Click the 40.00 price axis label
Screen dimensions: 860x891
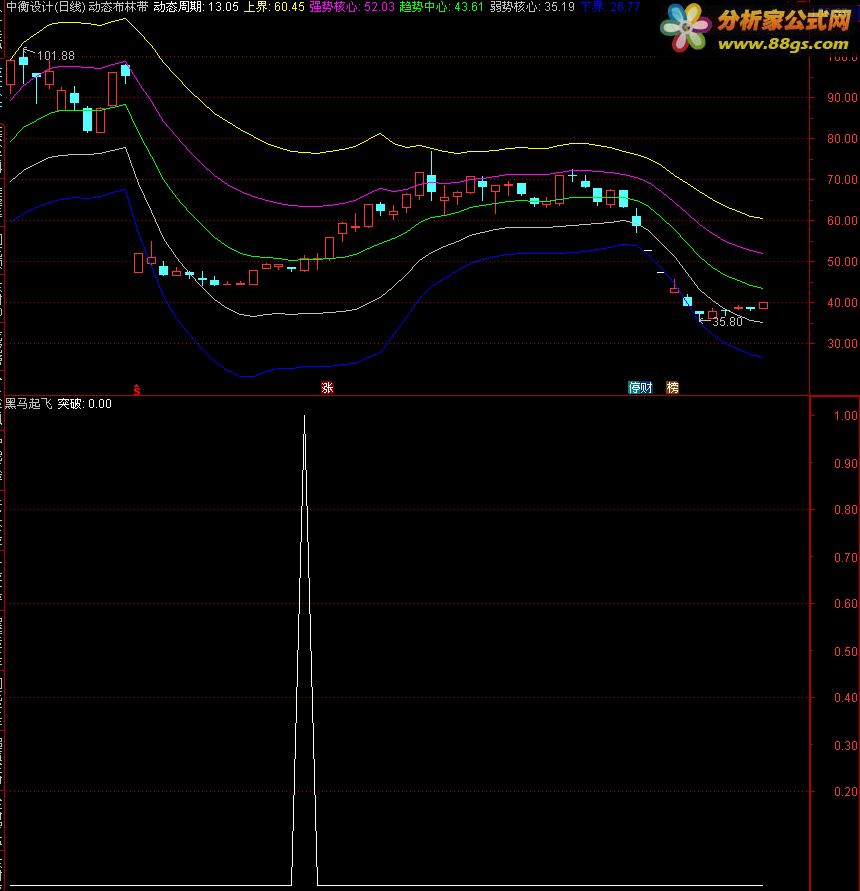[842, 302]
